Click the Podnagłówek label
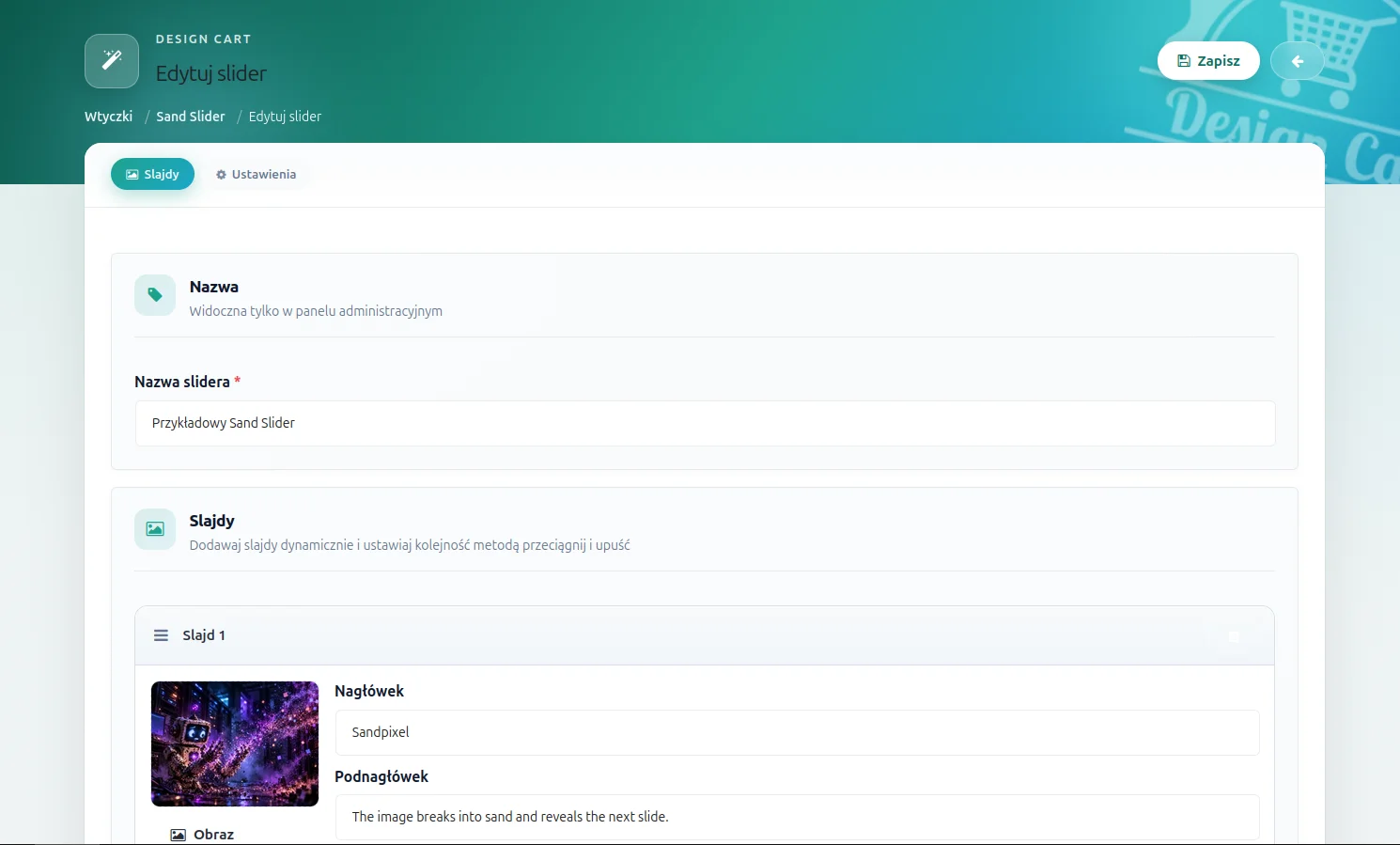The image size is (1400, 845). 381,776
